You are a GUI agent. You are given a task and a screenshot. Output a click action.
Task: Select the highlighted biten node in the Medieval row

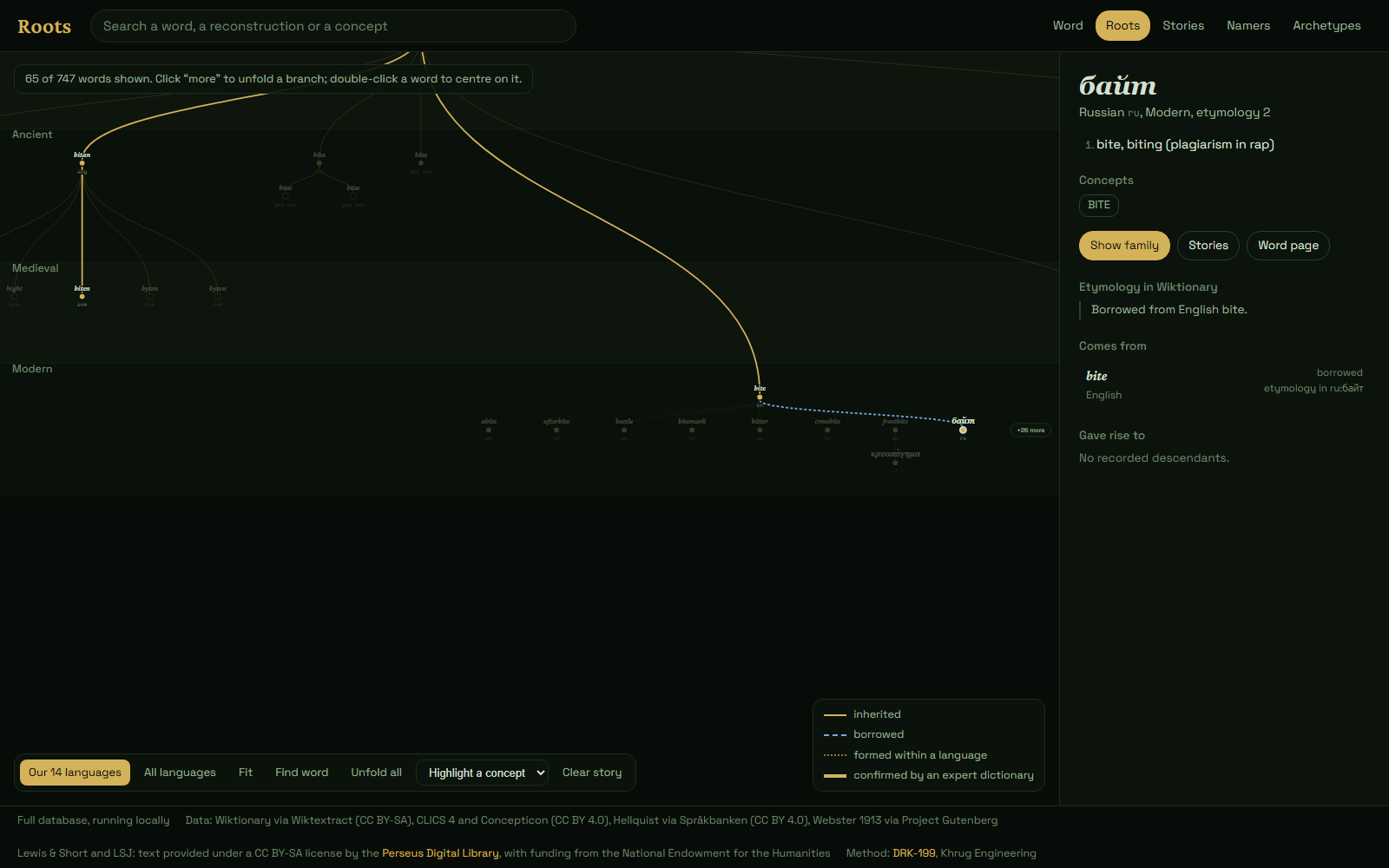(x=82, y=296)
